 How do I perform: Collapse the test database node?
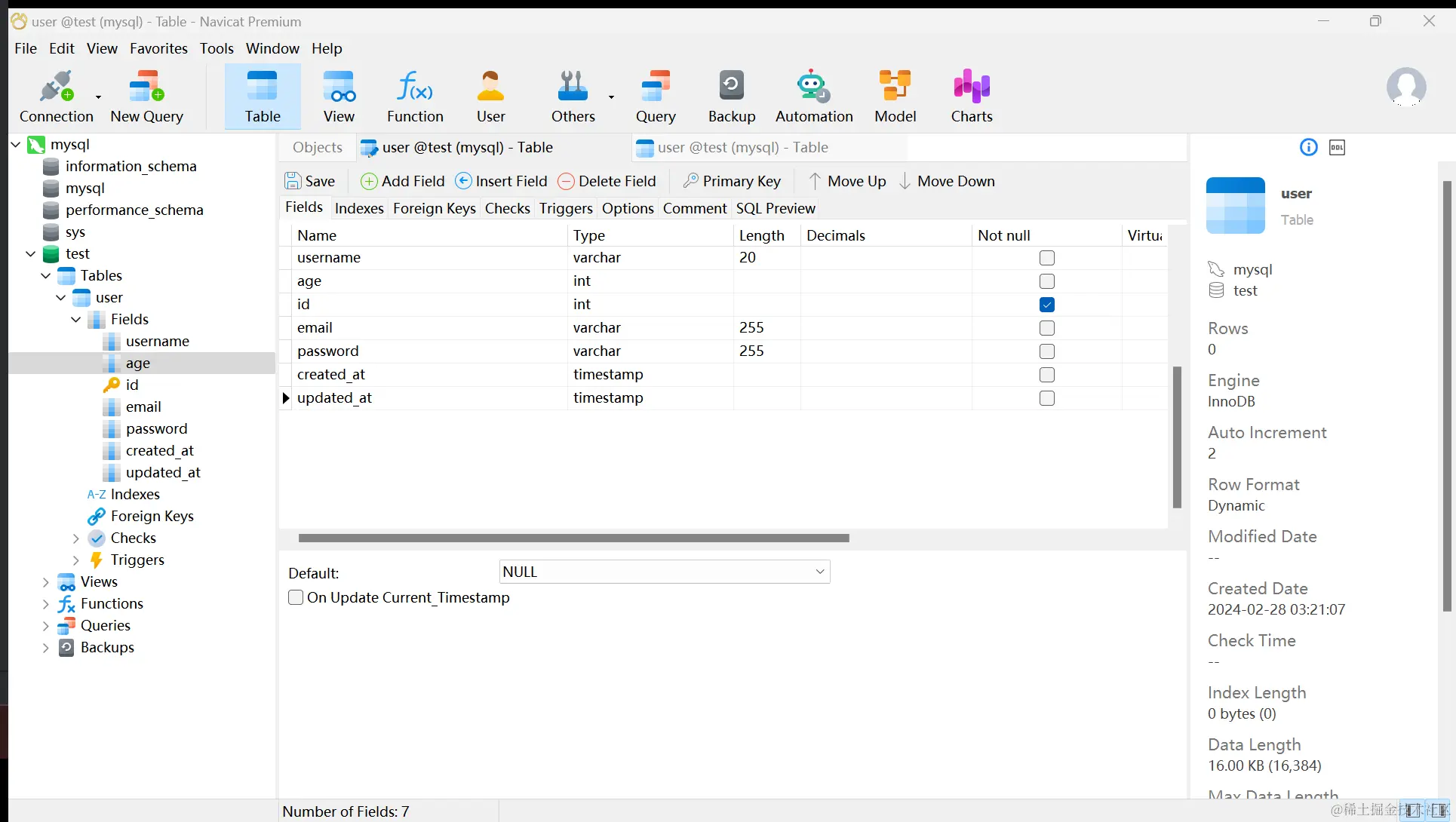31,253
